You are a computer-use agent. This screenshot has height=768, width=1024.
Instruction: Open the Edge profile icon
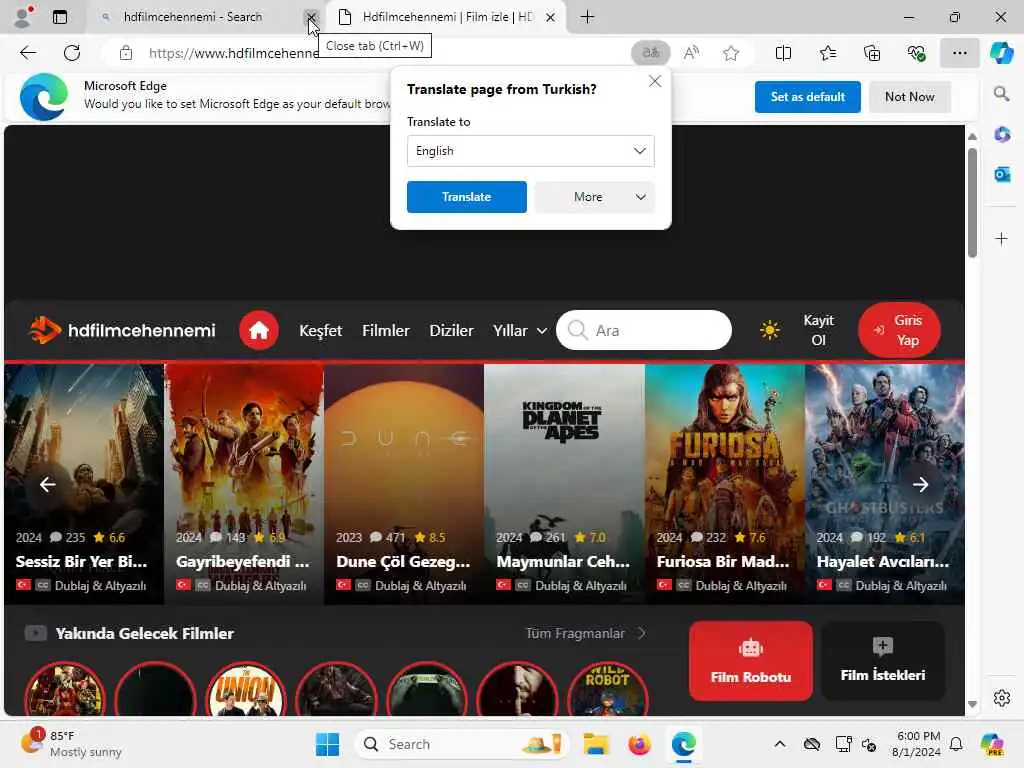[23, 17]
